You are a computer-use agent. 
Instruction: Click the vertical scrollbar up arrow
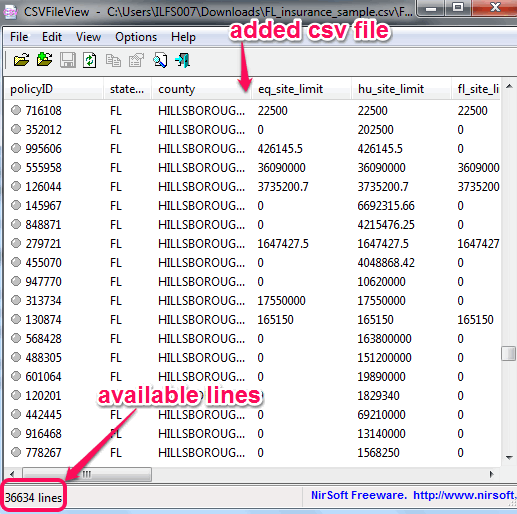509,86
